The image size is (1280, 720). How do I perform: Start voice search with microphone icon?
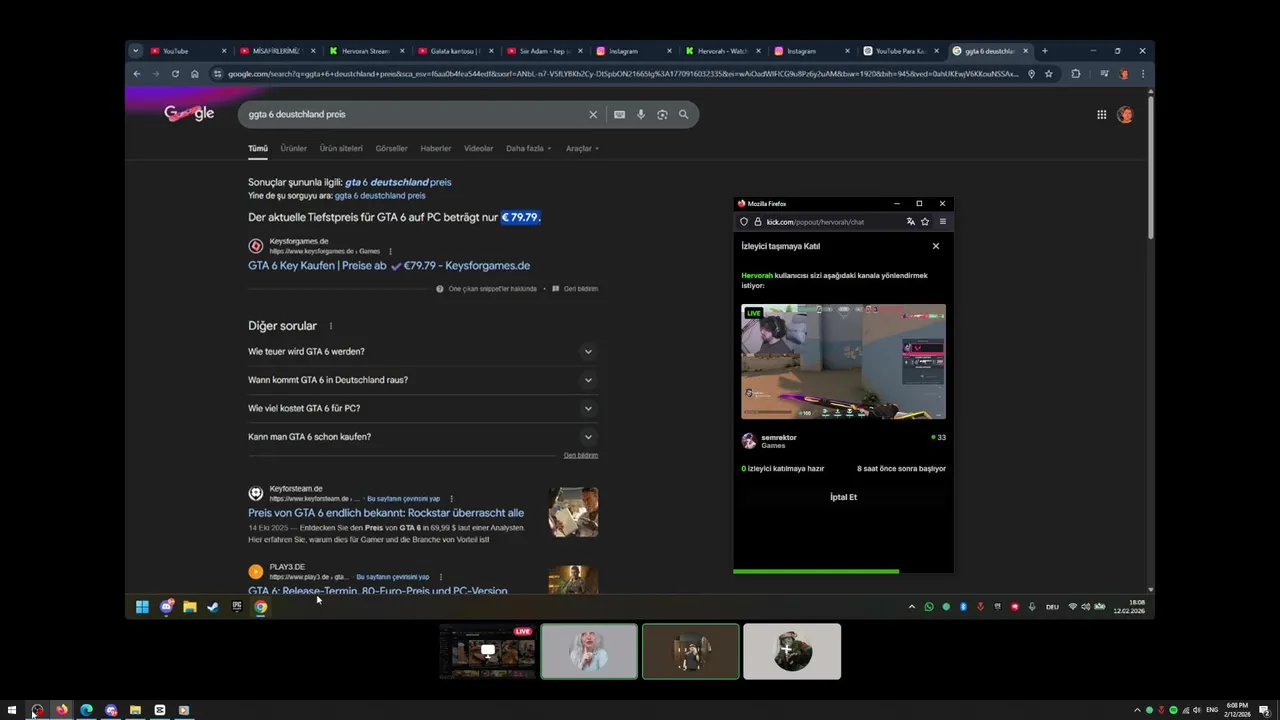pos(641,114)
